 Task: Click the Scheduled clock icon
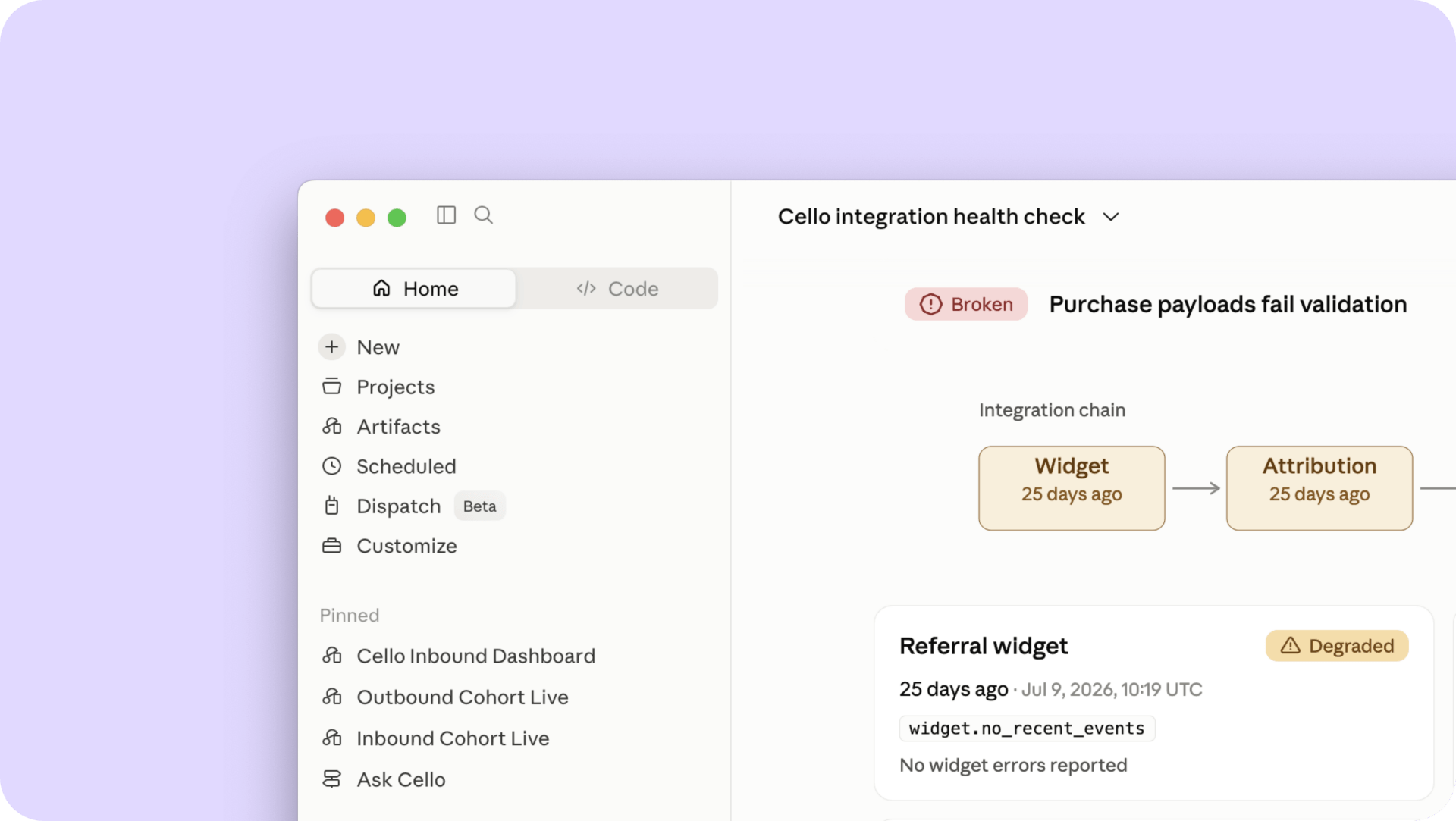click(x=331, y=466)
